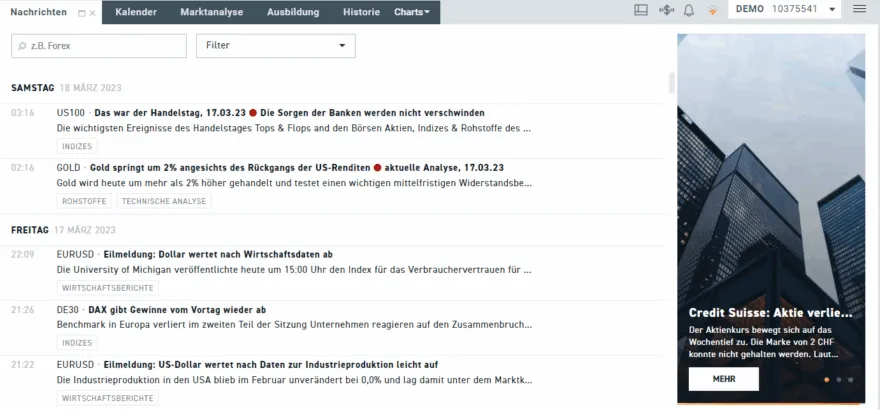The width and height of the screenshot is (880, 410).
Task: Click the account number 10375541
Action: (x=795, y=9)
